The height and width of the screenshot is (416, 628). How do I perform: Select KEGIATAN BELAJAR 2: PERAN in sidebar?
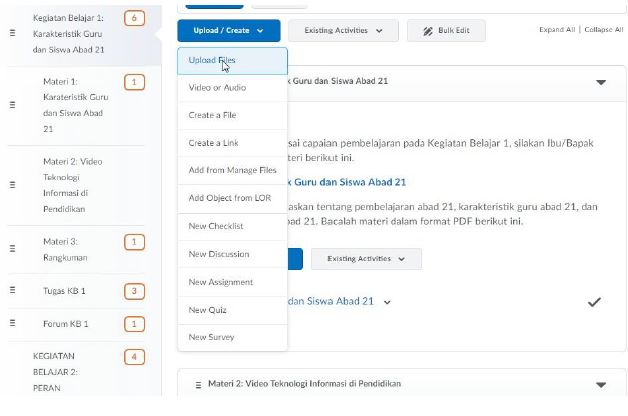[x=55, y=372]
